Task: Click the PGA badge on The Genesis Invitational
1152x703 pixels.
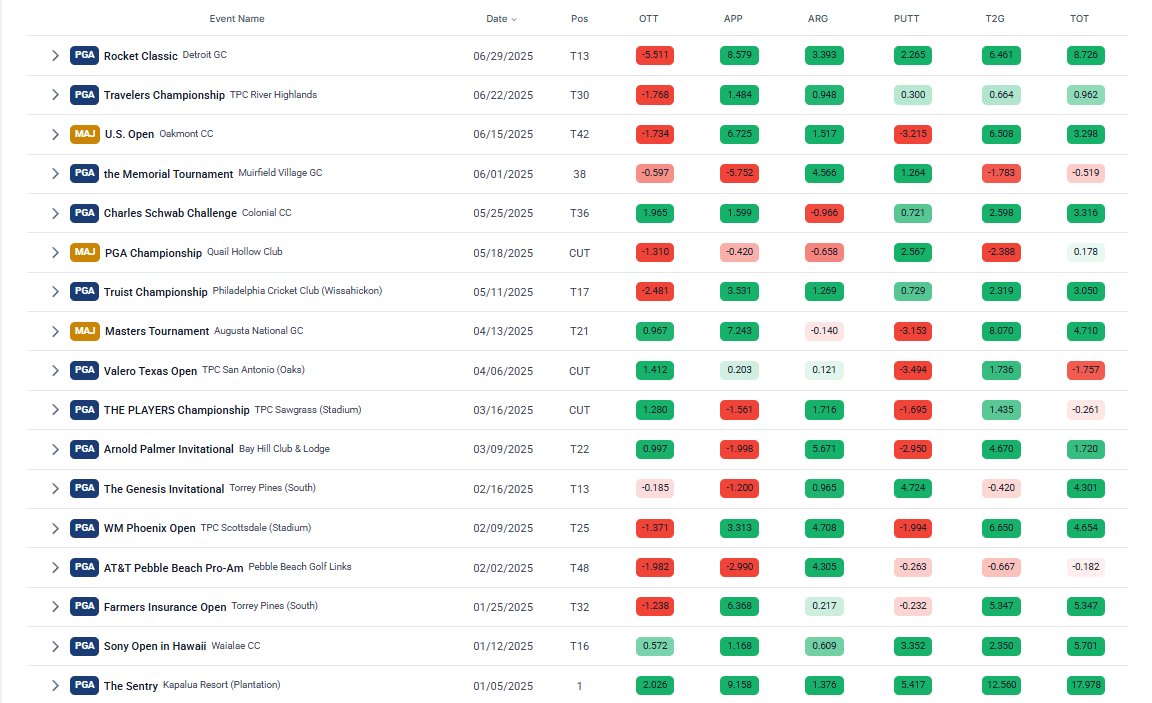Action: pos(84,488)
